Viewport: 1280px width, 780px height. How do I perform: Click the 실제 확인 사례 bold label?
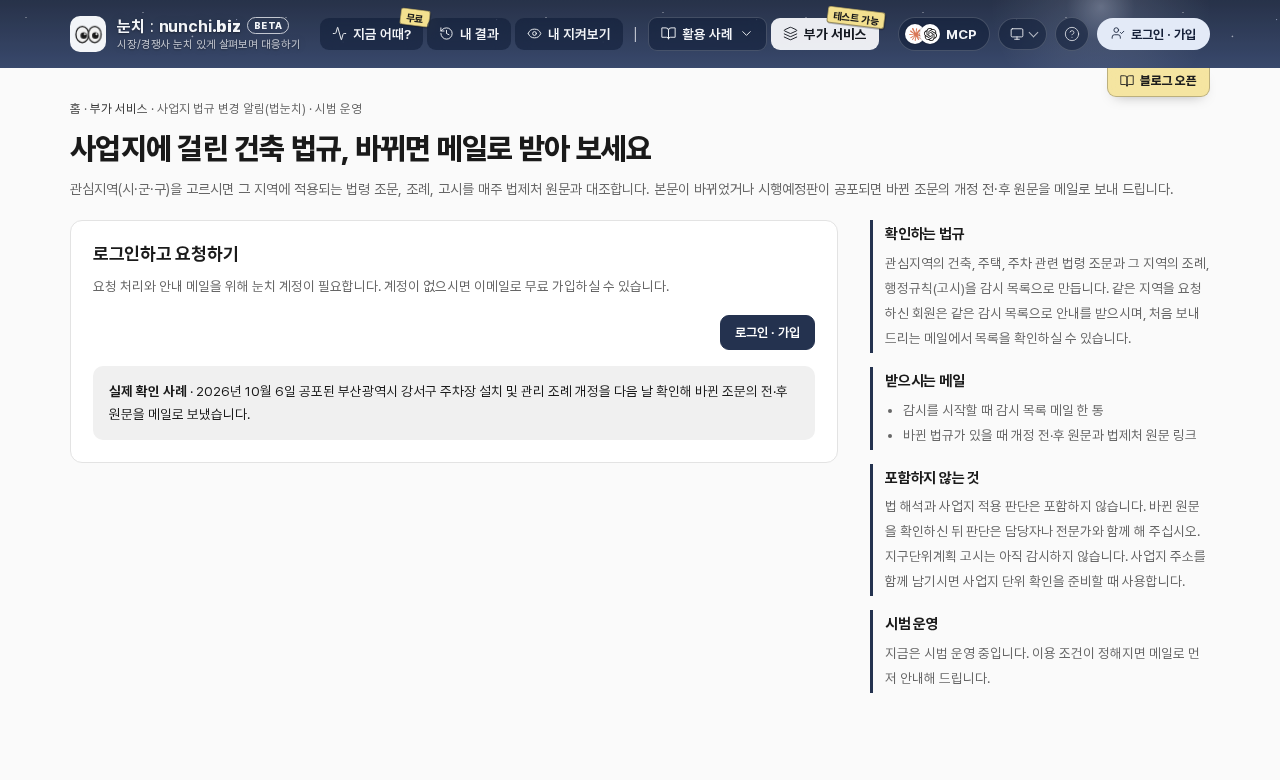coord(148,390)
